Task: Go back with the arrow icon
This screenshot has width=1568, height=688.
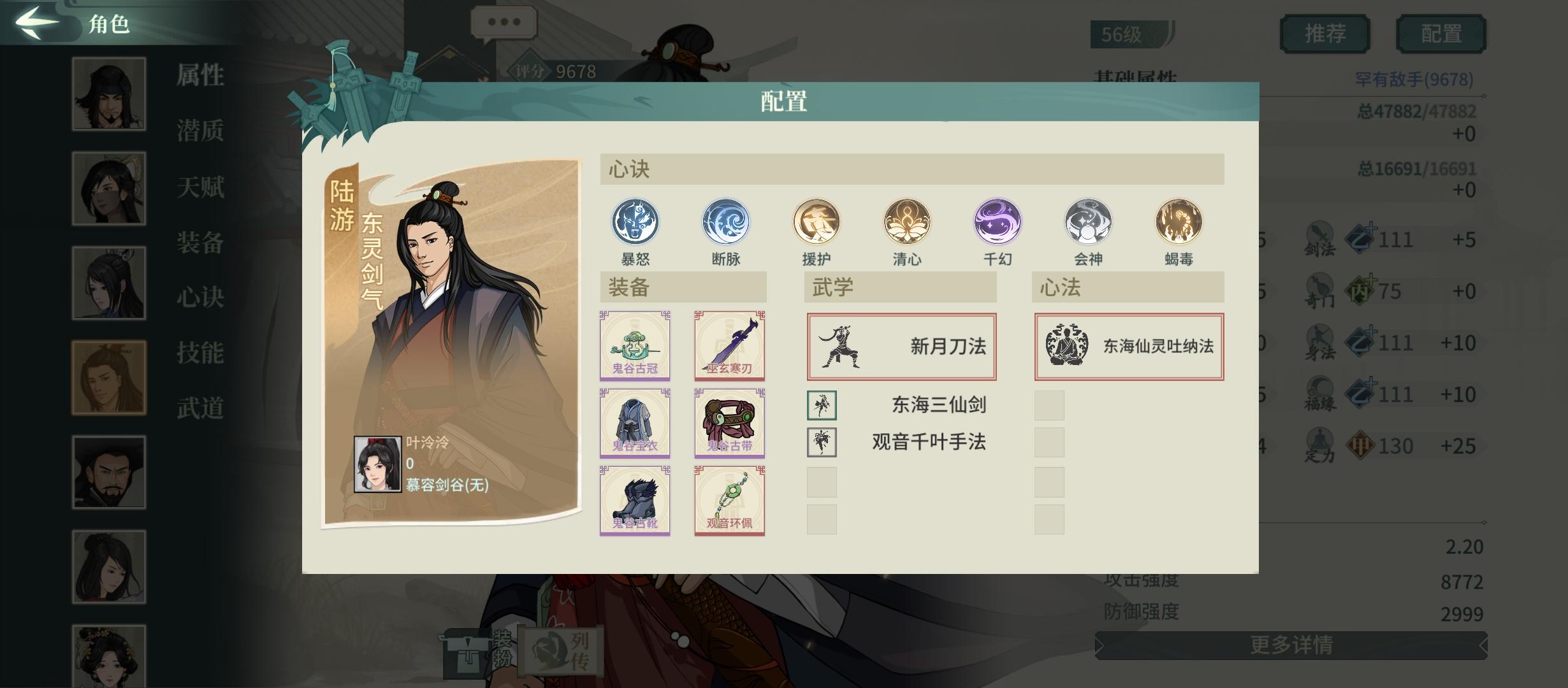Action: 37,22
